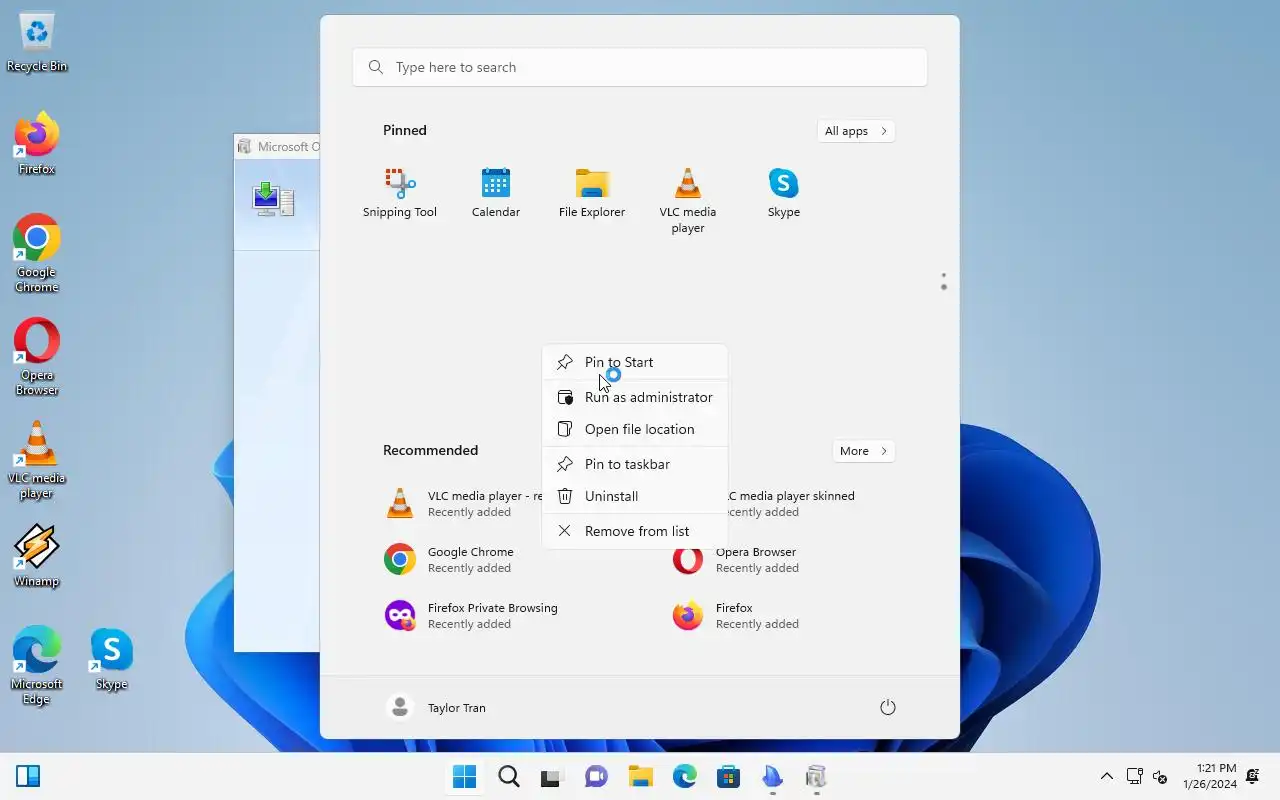Open pinned Calendar app
Screen dimensions: 1280x800
496,193
